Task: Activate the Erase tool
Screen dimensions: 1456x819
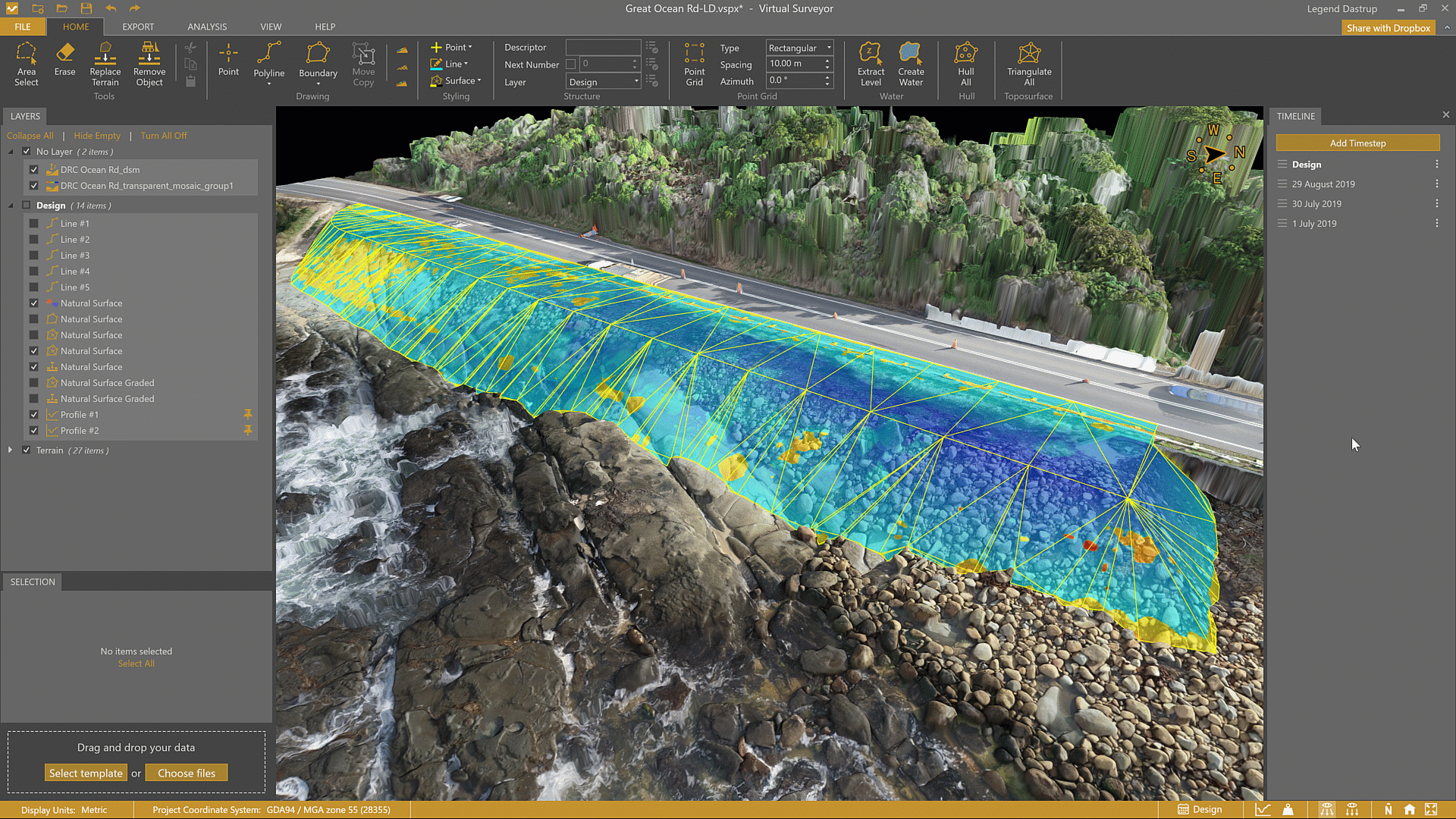Action: (65, 60)
